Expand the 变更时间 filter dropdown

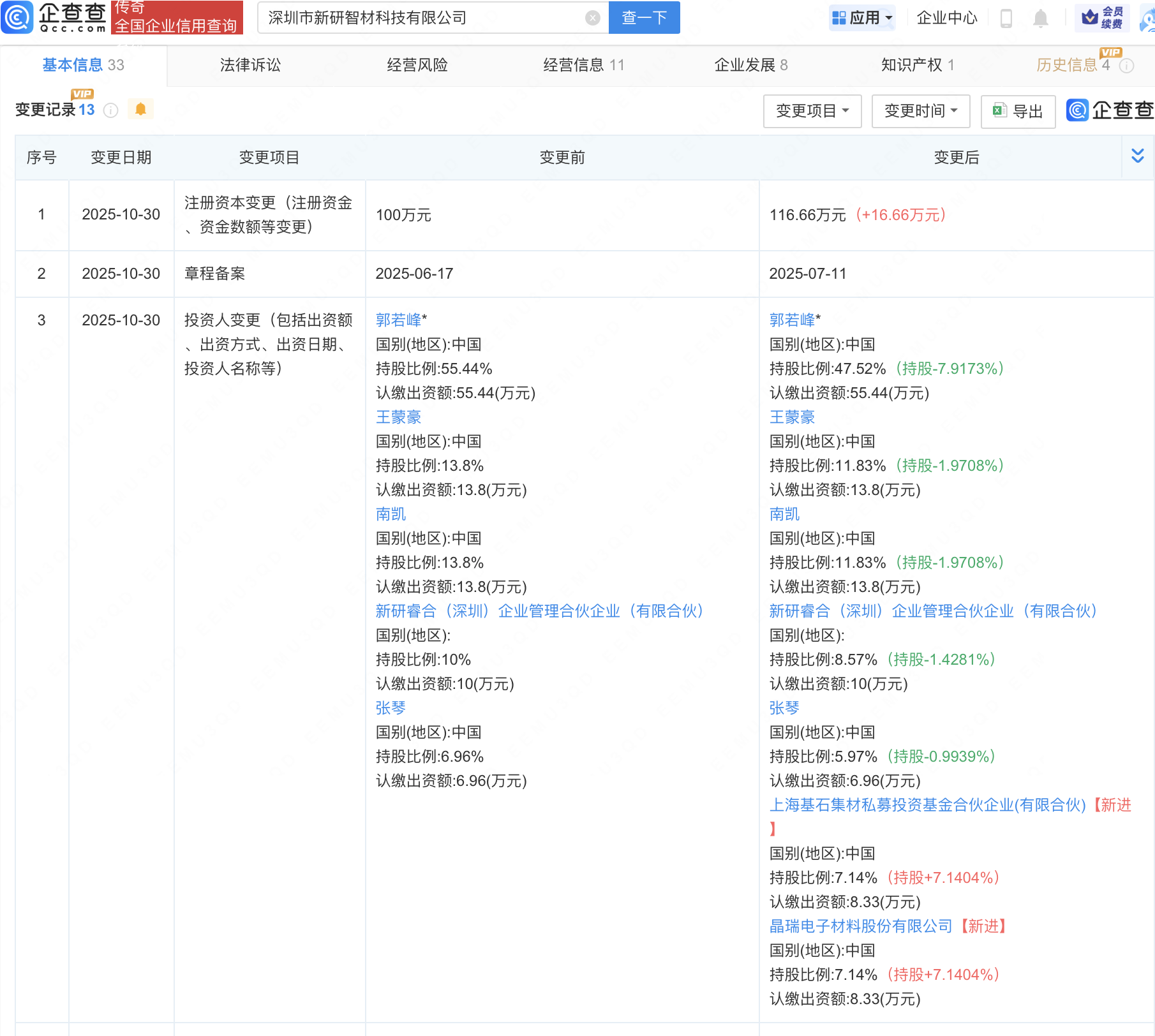(x=921, y=111)
